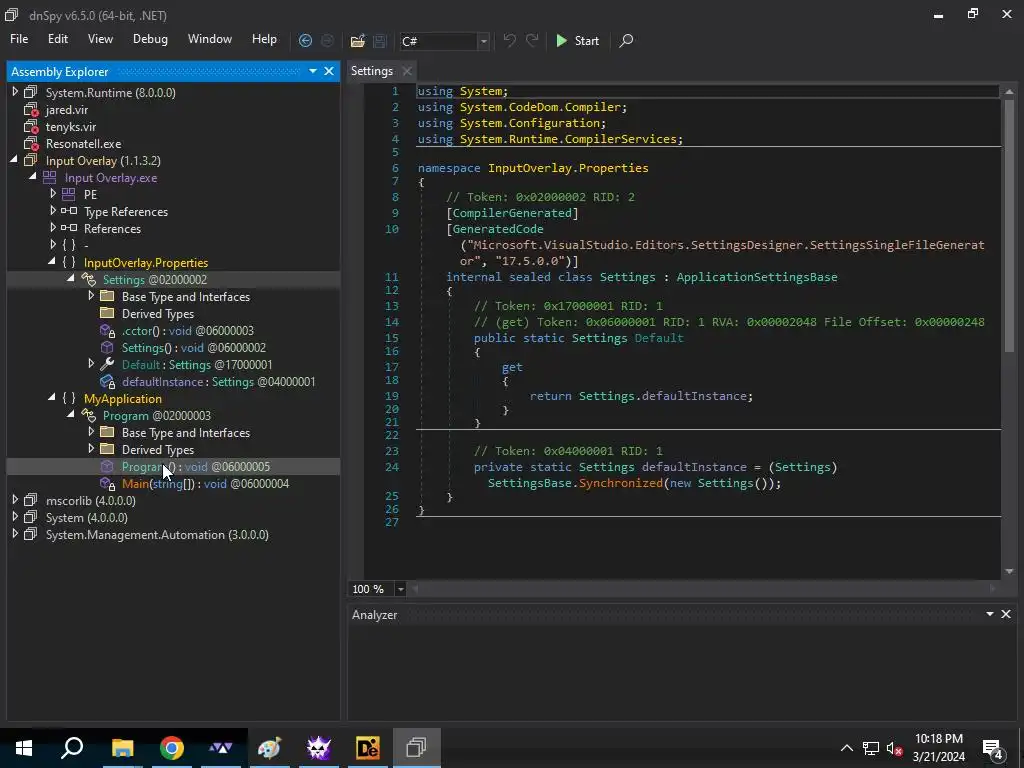The height and width of the screenshot is (768, 1024).
Task: Open the File menu
Action: pyautogui.click(x=19, y=39)
